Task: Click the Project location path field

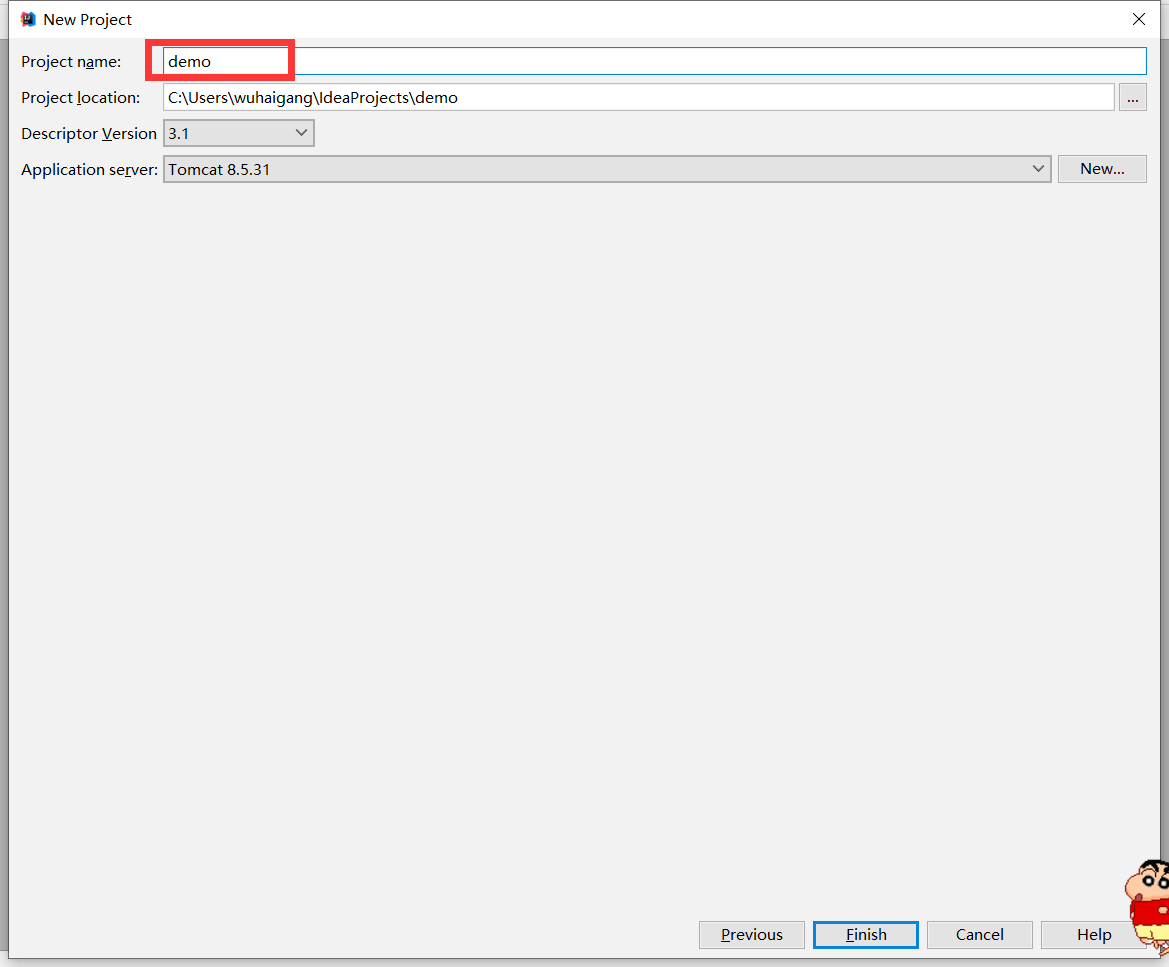Action: click(639, 97)
